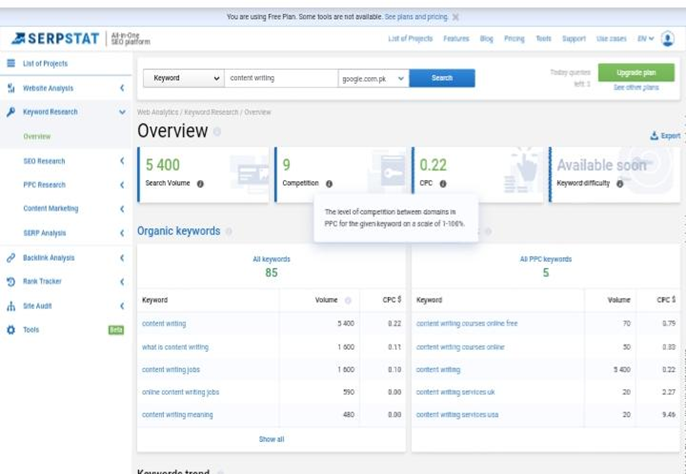686x474 pixels.
Task: Click info icon next to Volume column header
Action: point(348,300)
